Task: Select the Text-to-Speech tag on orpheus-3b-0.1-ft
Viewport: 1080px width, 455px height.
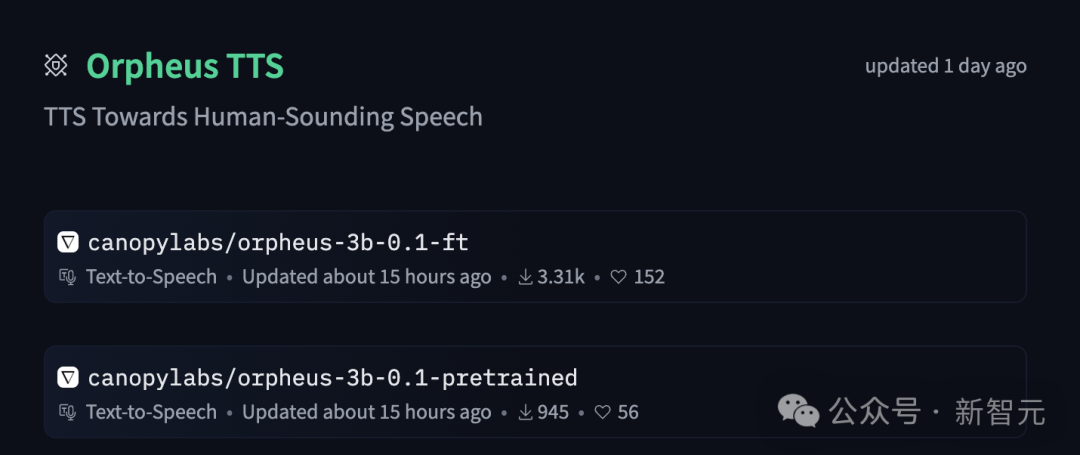Action: (x=151, y=277)
